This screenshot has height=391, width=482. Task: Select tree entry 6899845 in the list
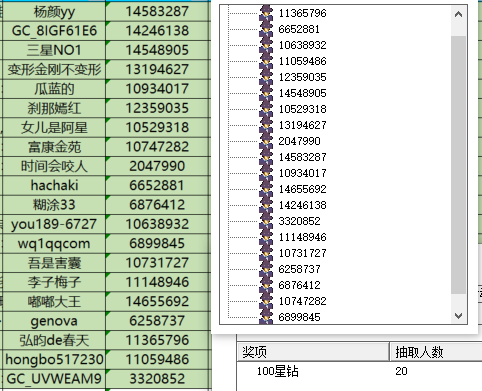(299, 317)
